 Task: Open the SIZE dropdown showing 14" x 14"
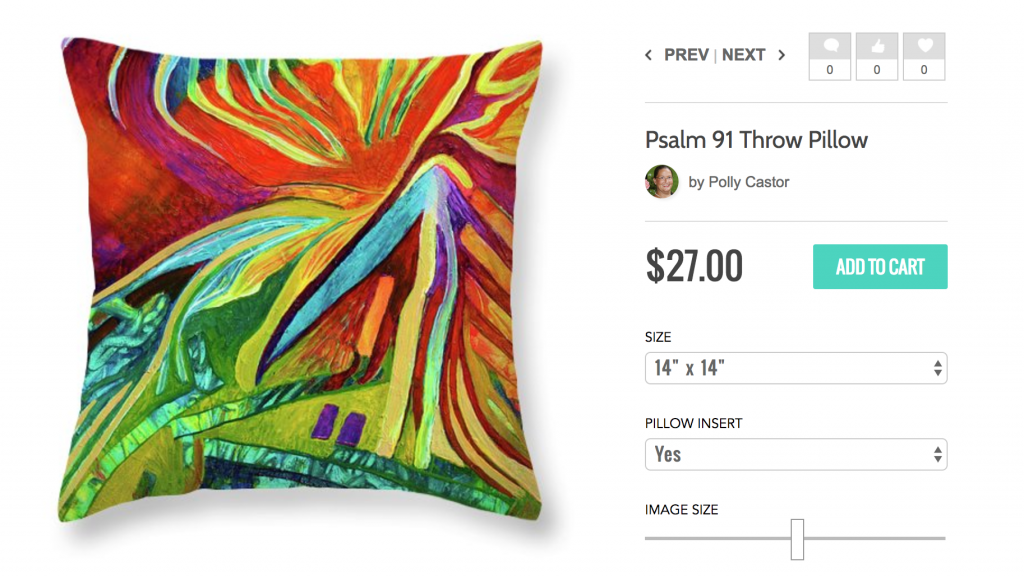(795, 368)
